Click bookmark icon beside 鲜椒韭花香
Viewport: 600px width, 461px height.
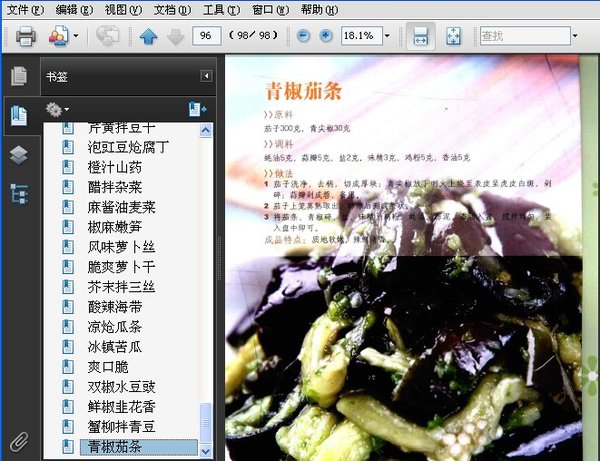point(68,407)
